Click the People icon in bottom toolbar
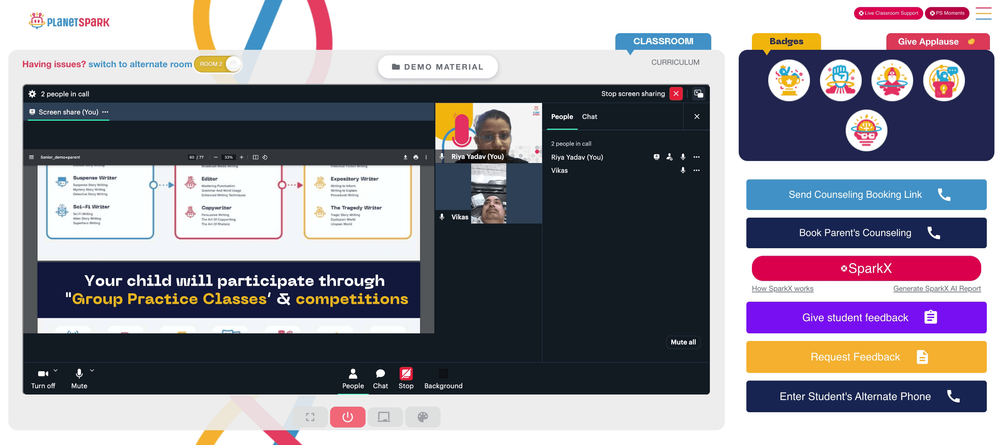The height and width of the screenshot is (445, 1000). tap(353, 379)
